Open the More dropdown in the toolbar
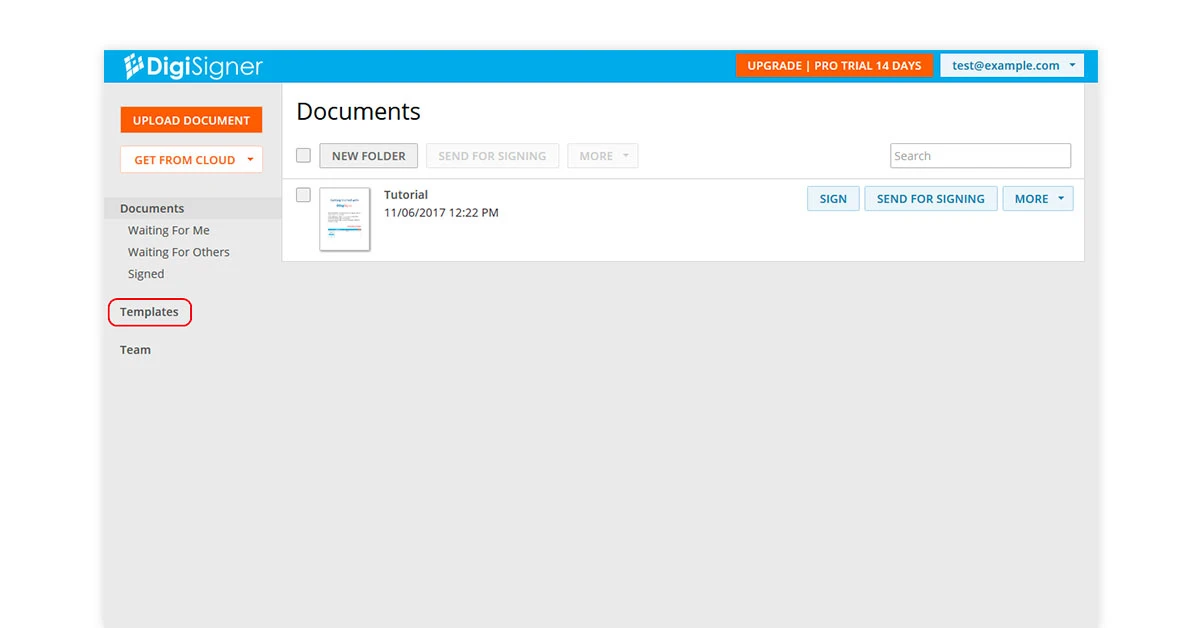 (x=602, y=155)
